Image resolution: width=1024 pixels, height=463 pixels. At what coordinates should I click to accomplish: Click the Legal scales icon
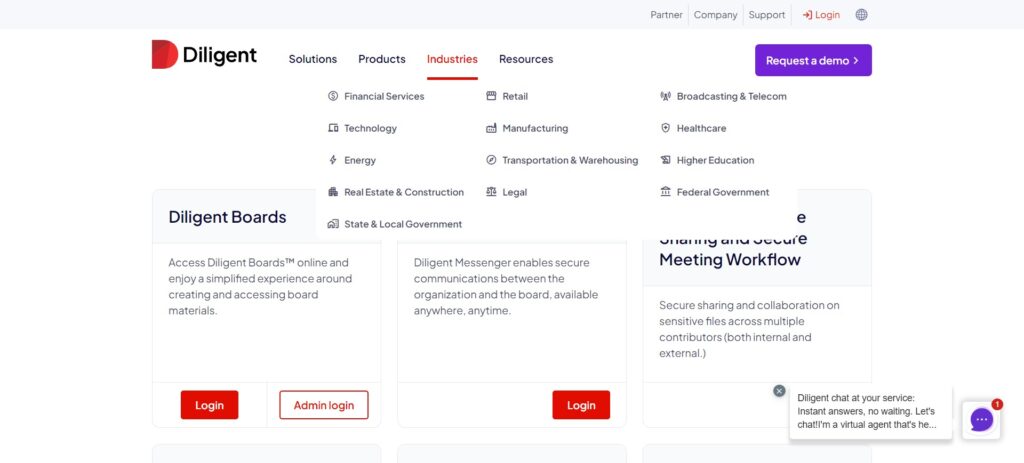pos(491,192)
